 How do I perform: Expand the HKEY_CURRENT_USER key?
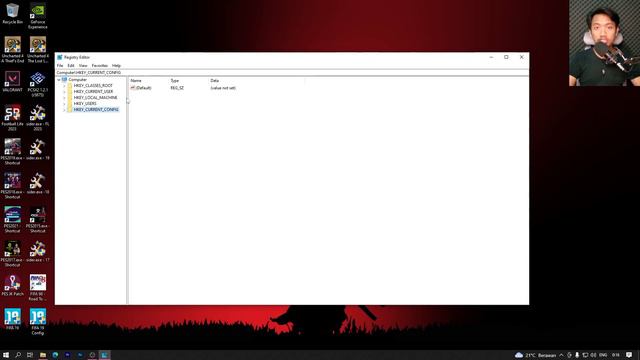64,92
